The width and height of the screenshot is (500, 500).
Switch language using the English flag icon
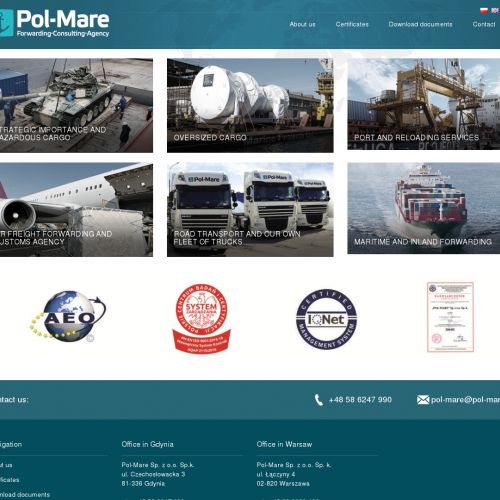[x=496, y=11]
